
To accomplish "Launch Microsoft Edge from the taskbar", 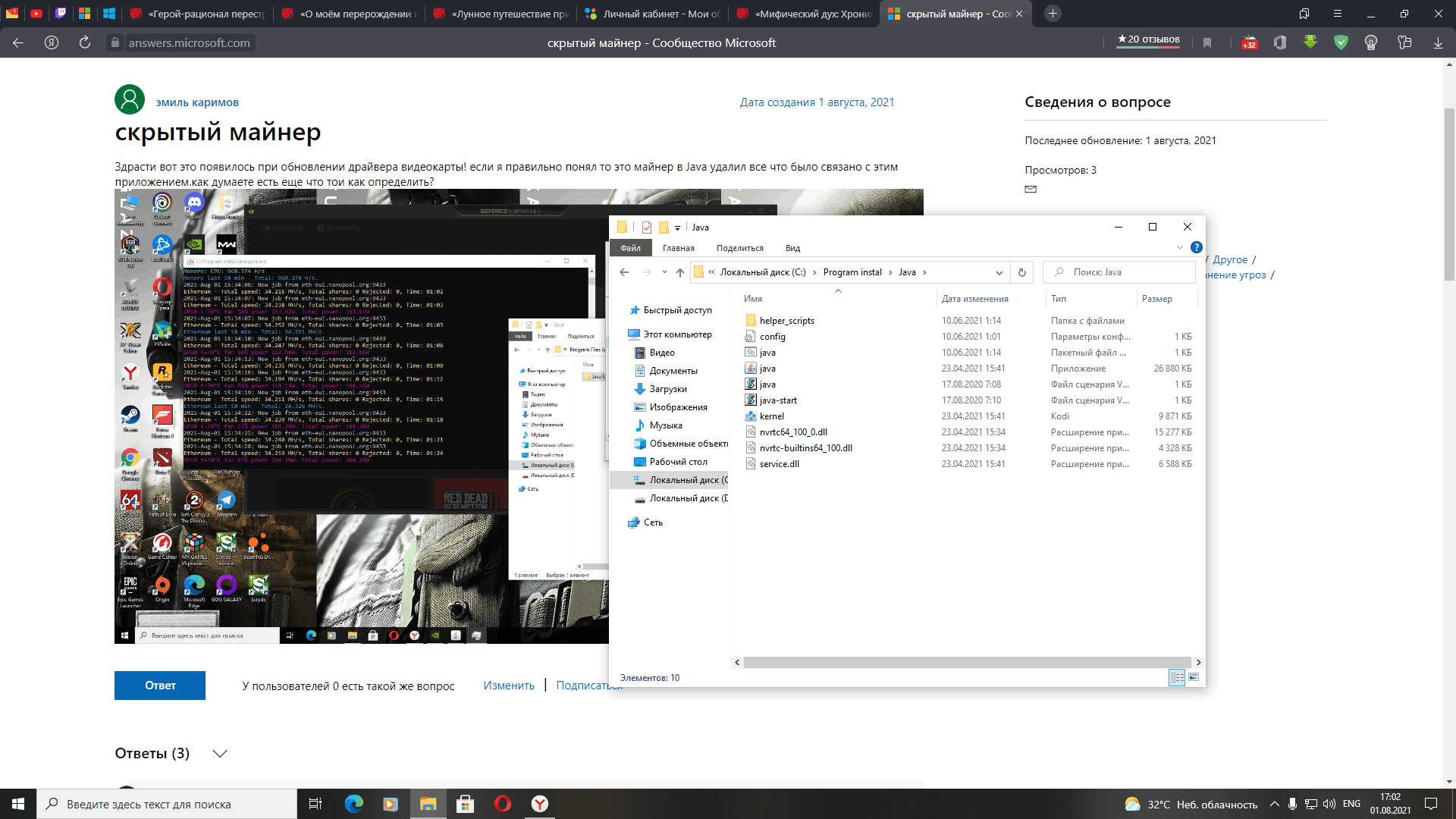I will pos(353,804).
